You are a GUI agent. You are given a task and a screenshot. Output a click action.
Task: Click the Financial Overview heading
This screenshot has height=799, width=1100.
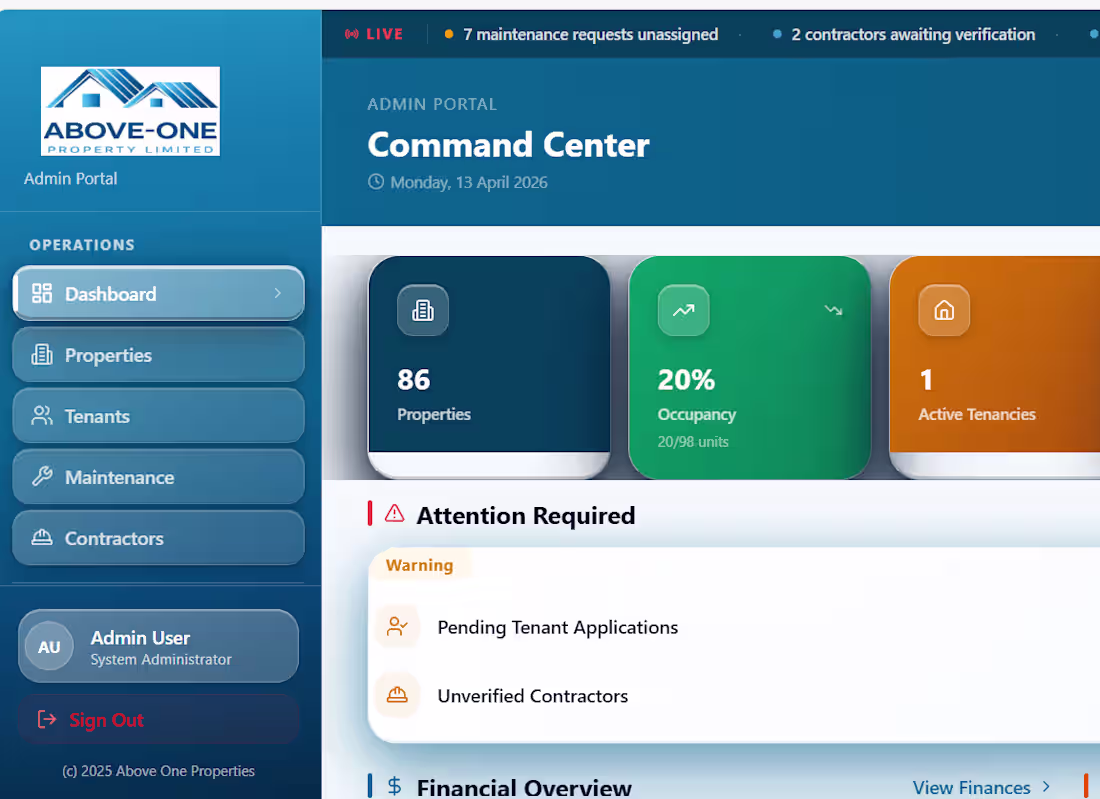(524, 788)
